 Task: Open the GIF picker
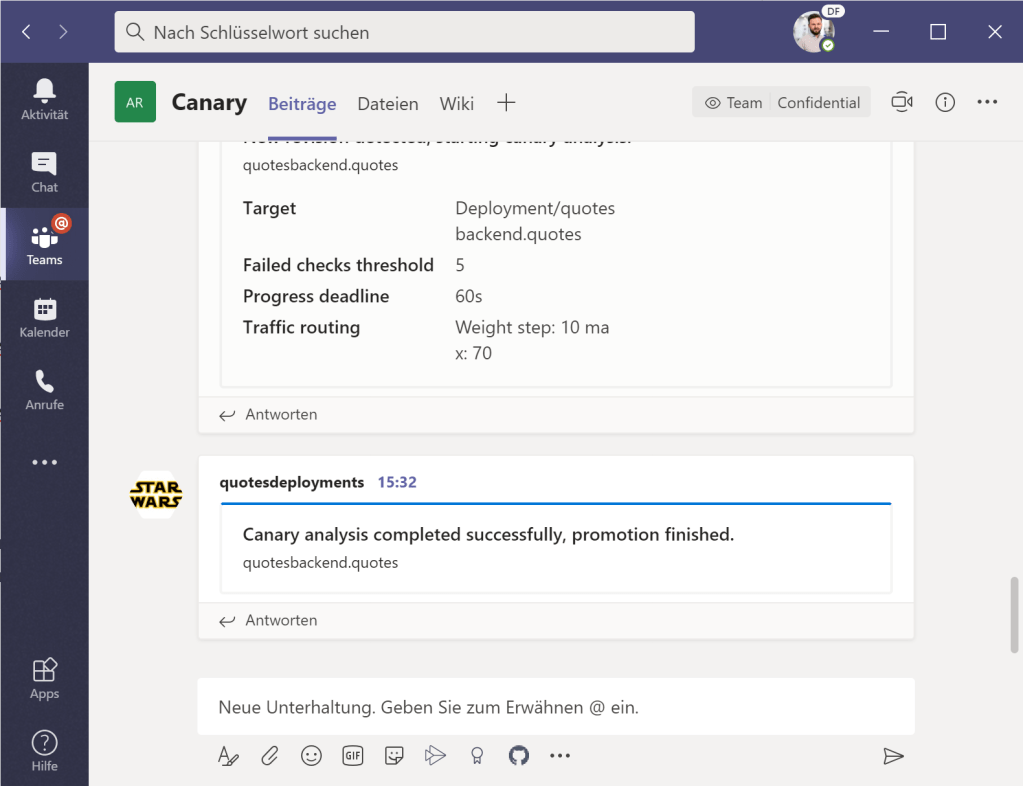pos(353,756)
